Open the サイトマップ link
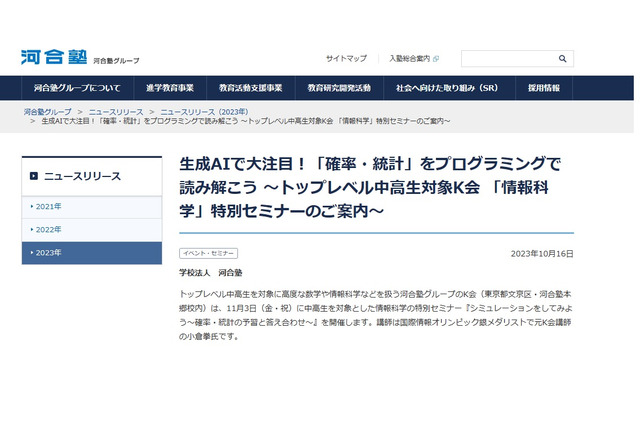 coord(346,58)
